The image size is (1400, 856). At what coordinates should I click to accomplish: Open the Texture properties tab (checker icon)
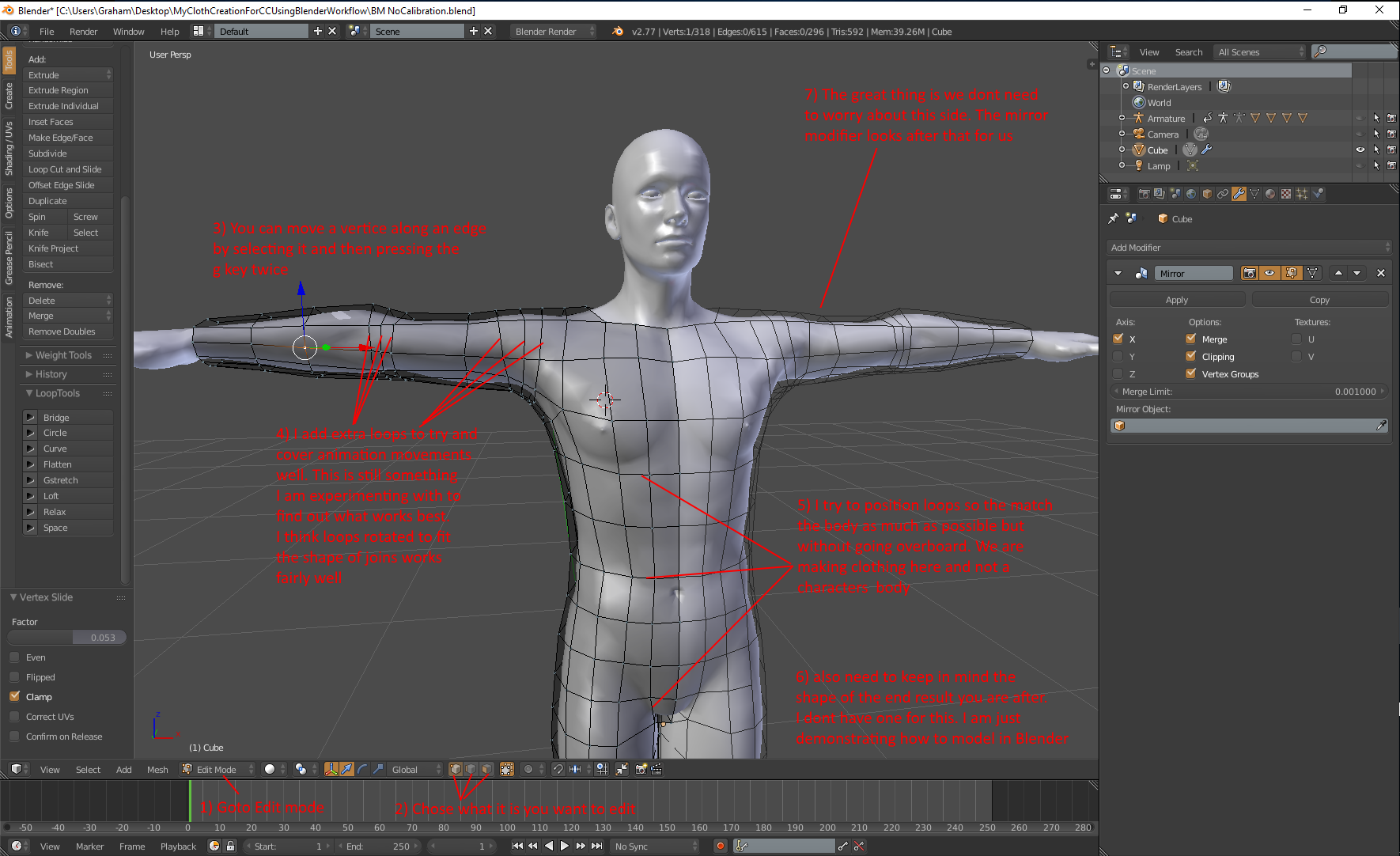[1286, 194]
